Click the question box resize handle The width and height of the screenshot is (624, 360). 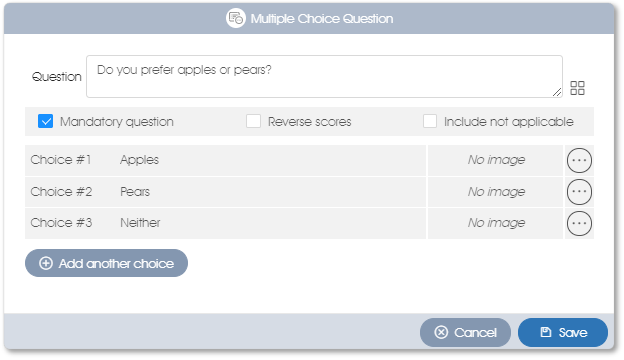pos(557,92)
